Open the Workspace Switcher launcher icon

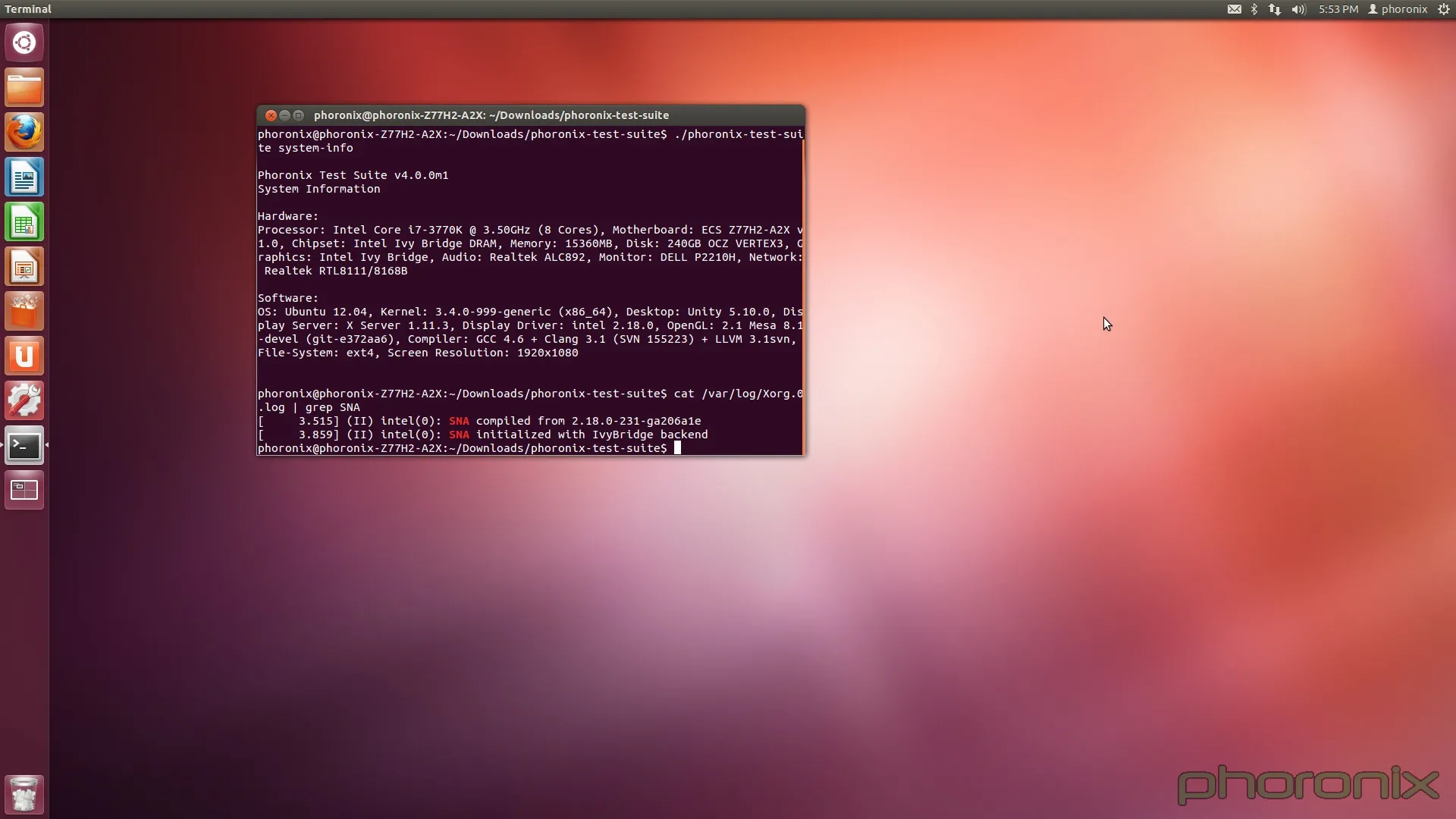24,490
